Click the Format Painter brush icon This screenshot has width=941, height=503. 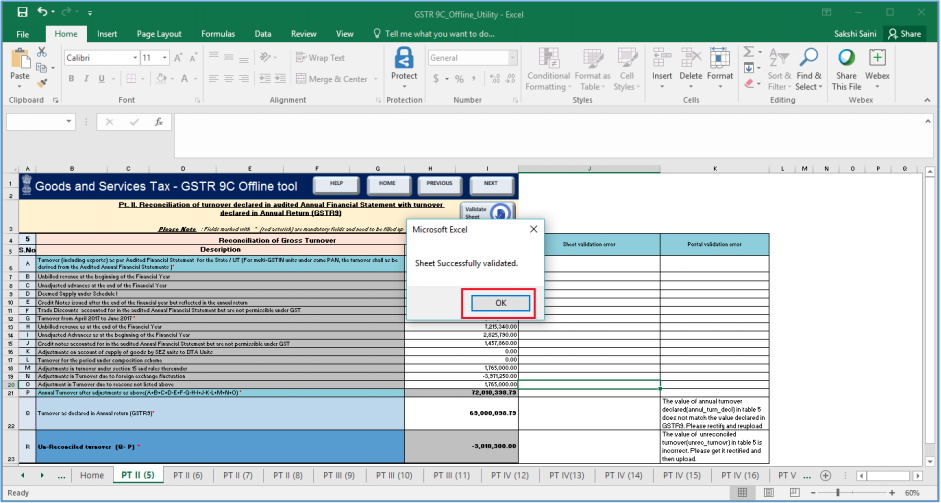[41, 83]
